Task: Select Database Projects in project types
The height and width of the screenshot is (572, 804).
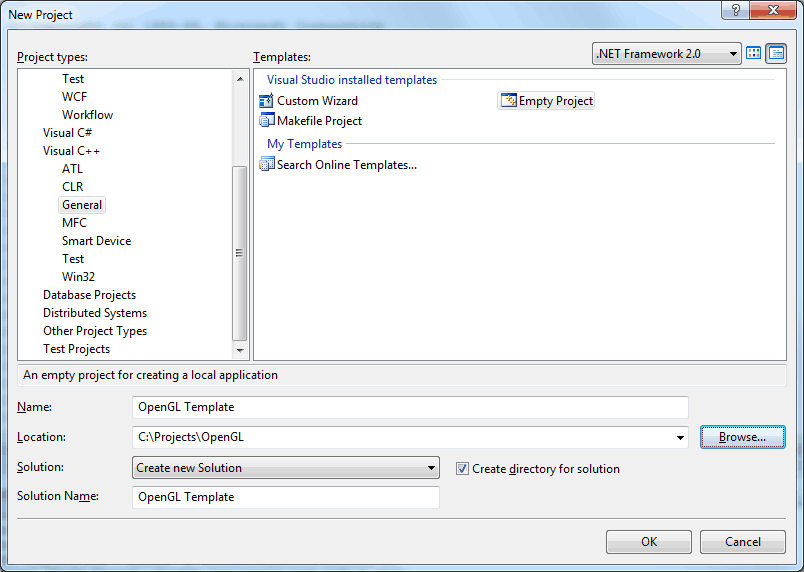Action: (89, 295)
